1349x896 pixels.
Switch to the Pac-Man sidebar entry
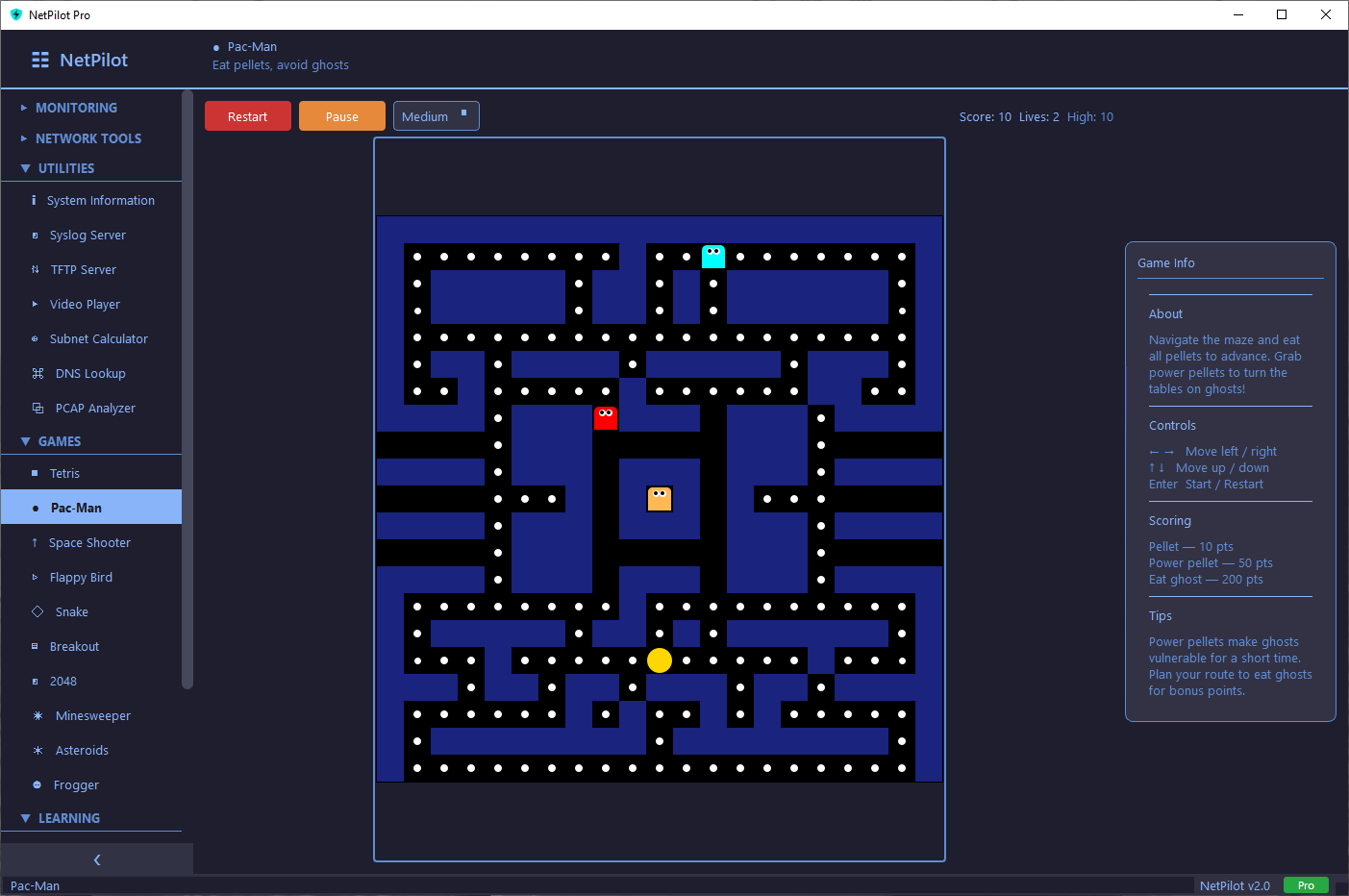point(76,508)
